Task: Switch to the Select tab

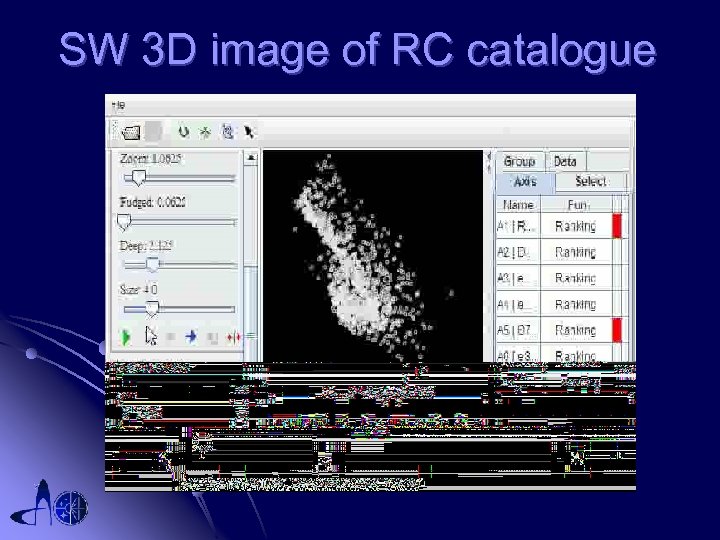Action: tap(591, 181)
